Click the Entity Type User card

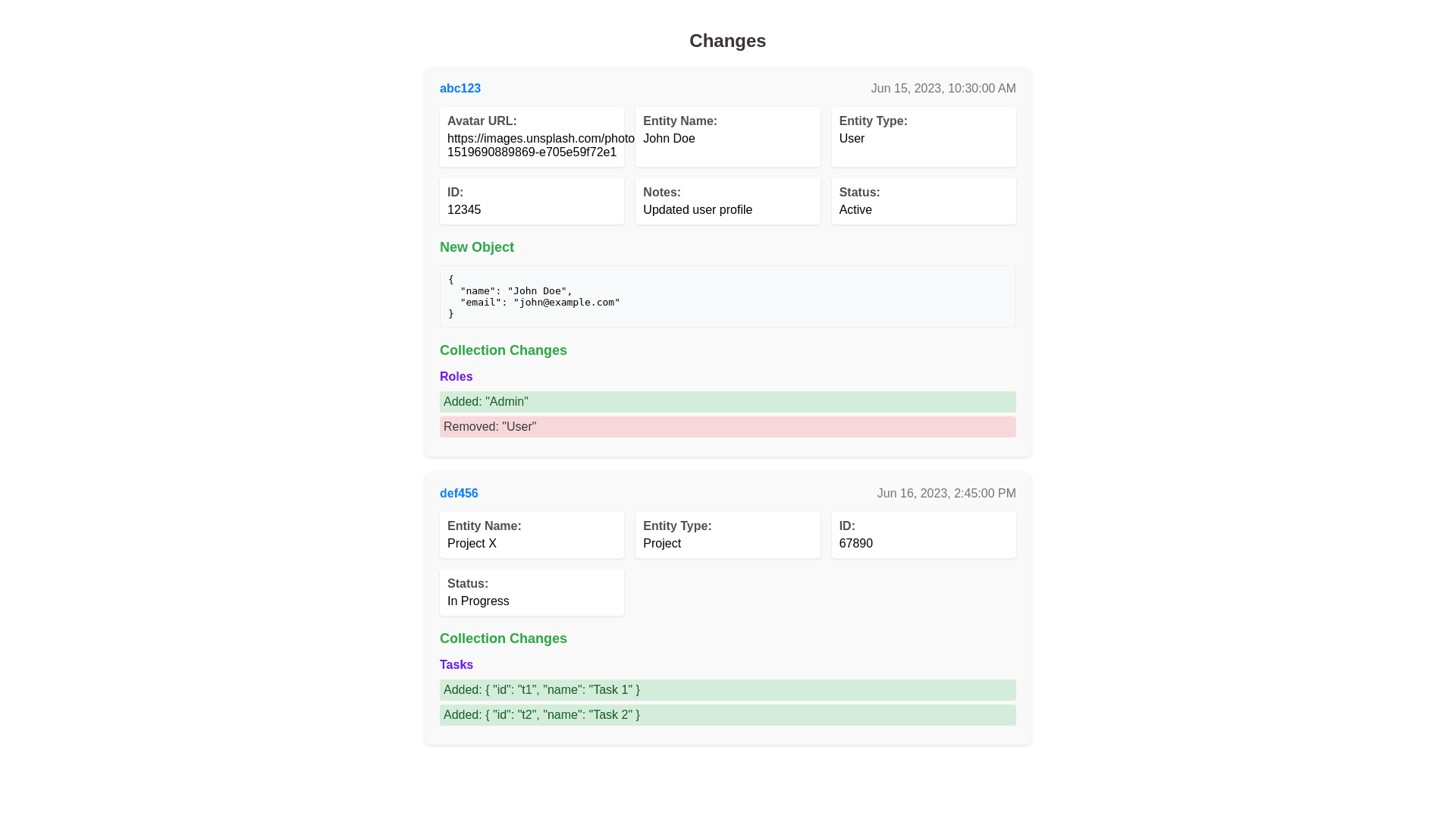[x=923, y=136]
